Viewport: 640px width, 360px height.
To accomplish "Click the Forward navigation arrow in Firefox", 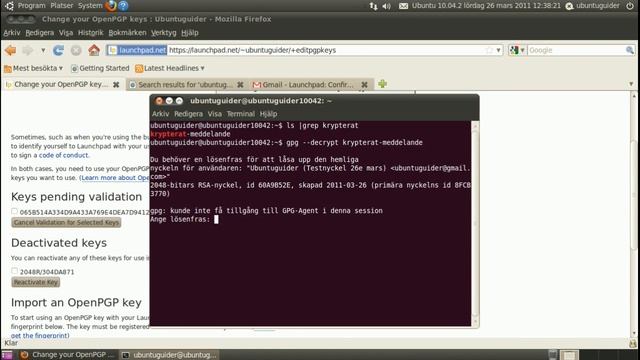I will (x=28, y=50).
